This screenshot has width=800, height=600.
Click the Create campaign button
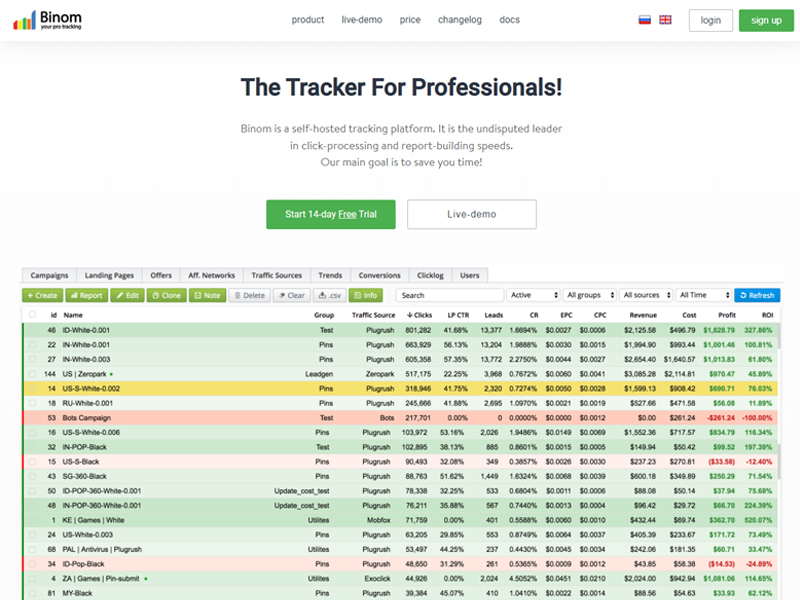[43, 295]
